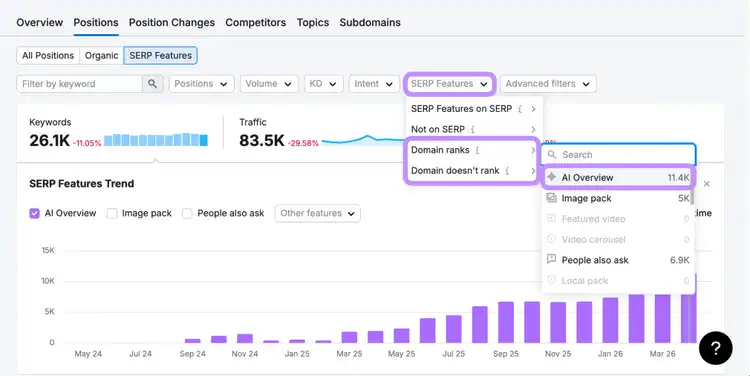Click the feature list scrollbar thumb
The height and width of the screenshot is (376, 750).
[692, 191]
